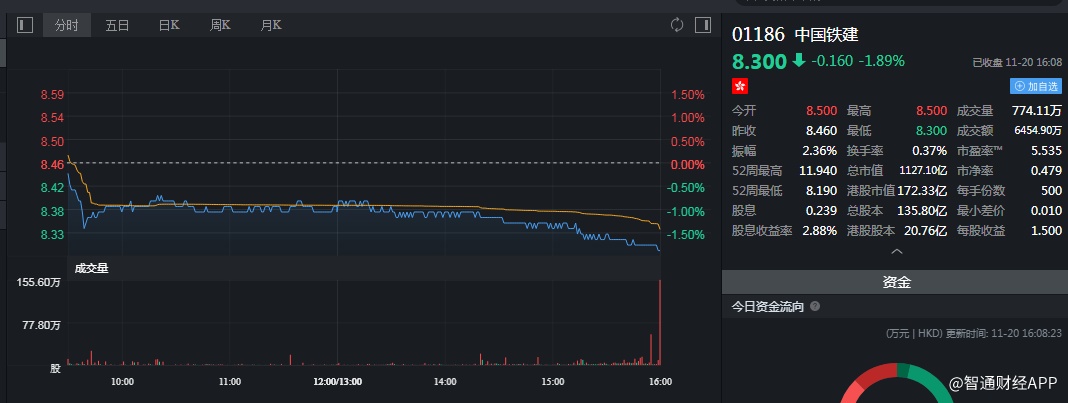Click the refresh chart icon
Viewport: 1068px width, 403px height.
click(677, 25)
